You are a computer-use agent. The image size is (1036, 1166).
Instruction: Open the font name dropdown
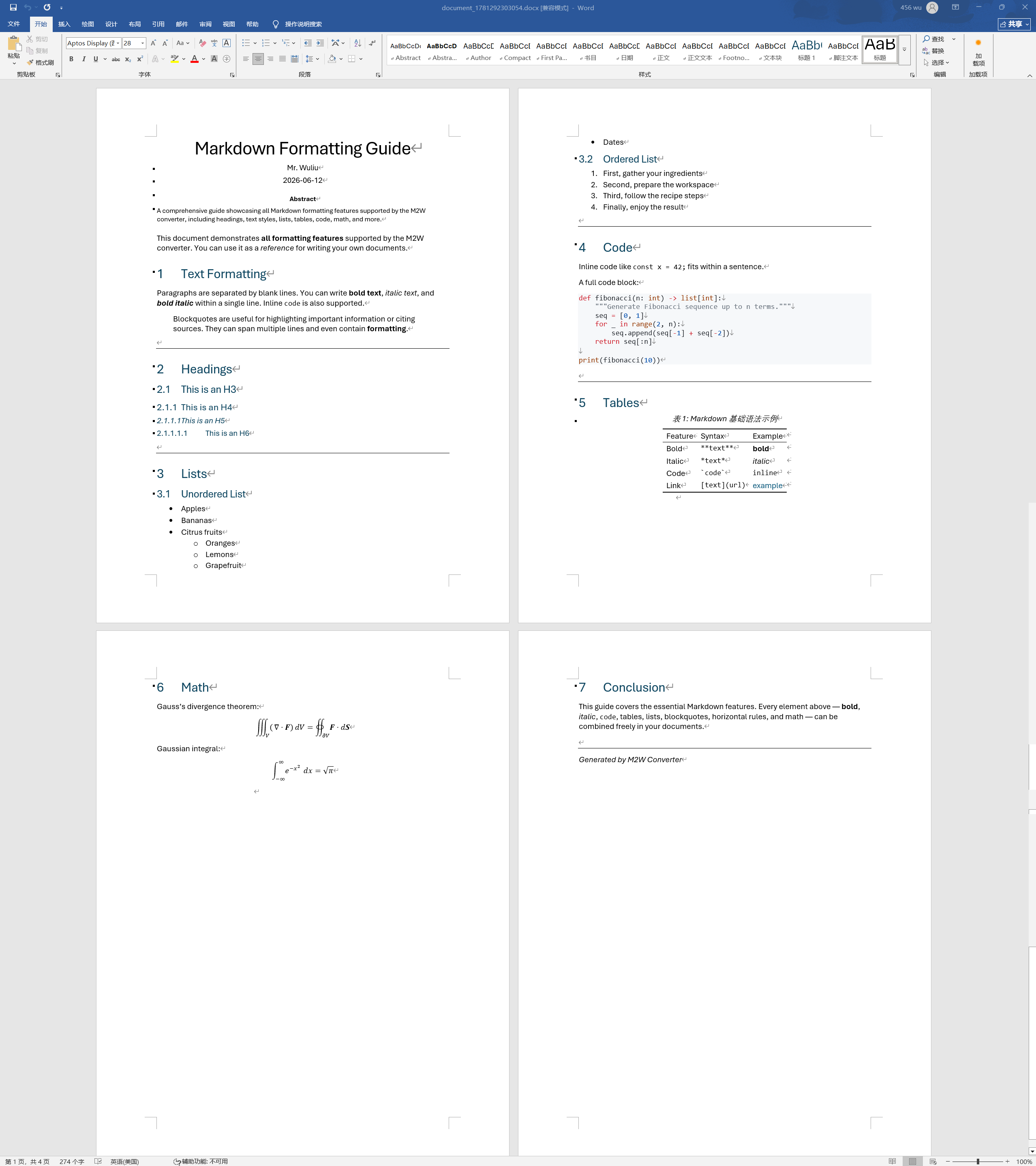click(x=118, y=43)
